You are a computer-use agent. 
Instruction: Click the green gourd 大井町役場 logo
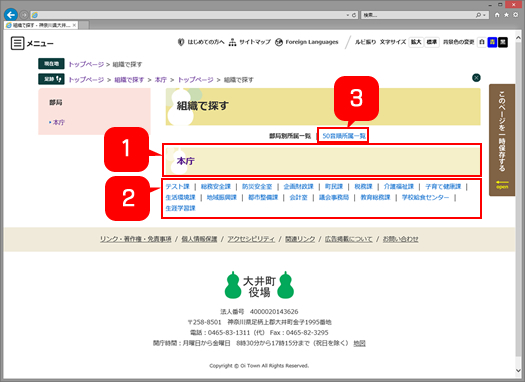coord(259,286)
